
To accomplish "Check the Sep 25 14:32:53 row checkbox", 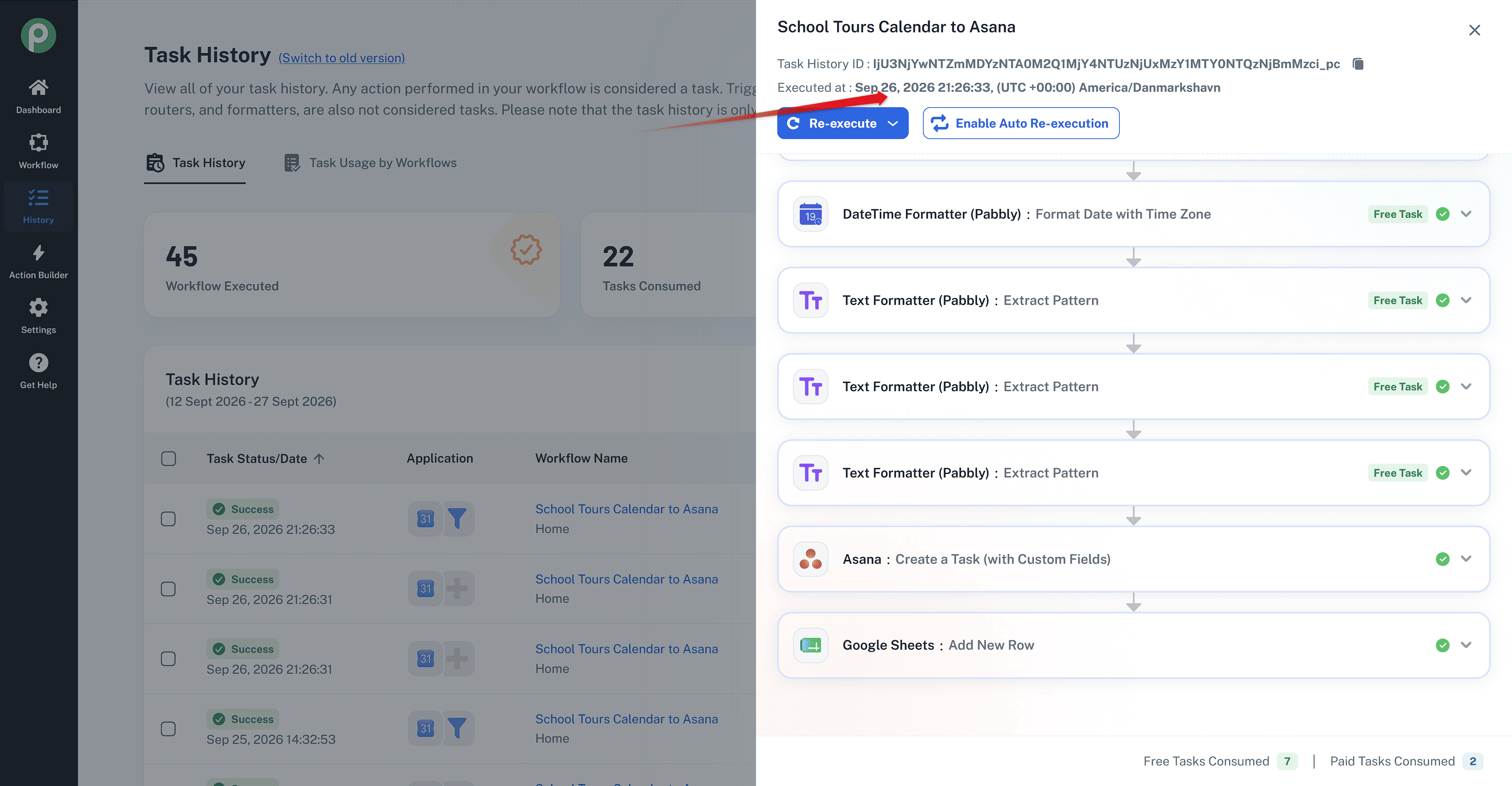I will point(169,728).
